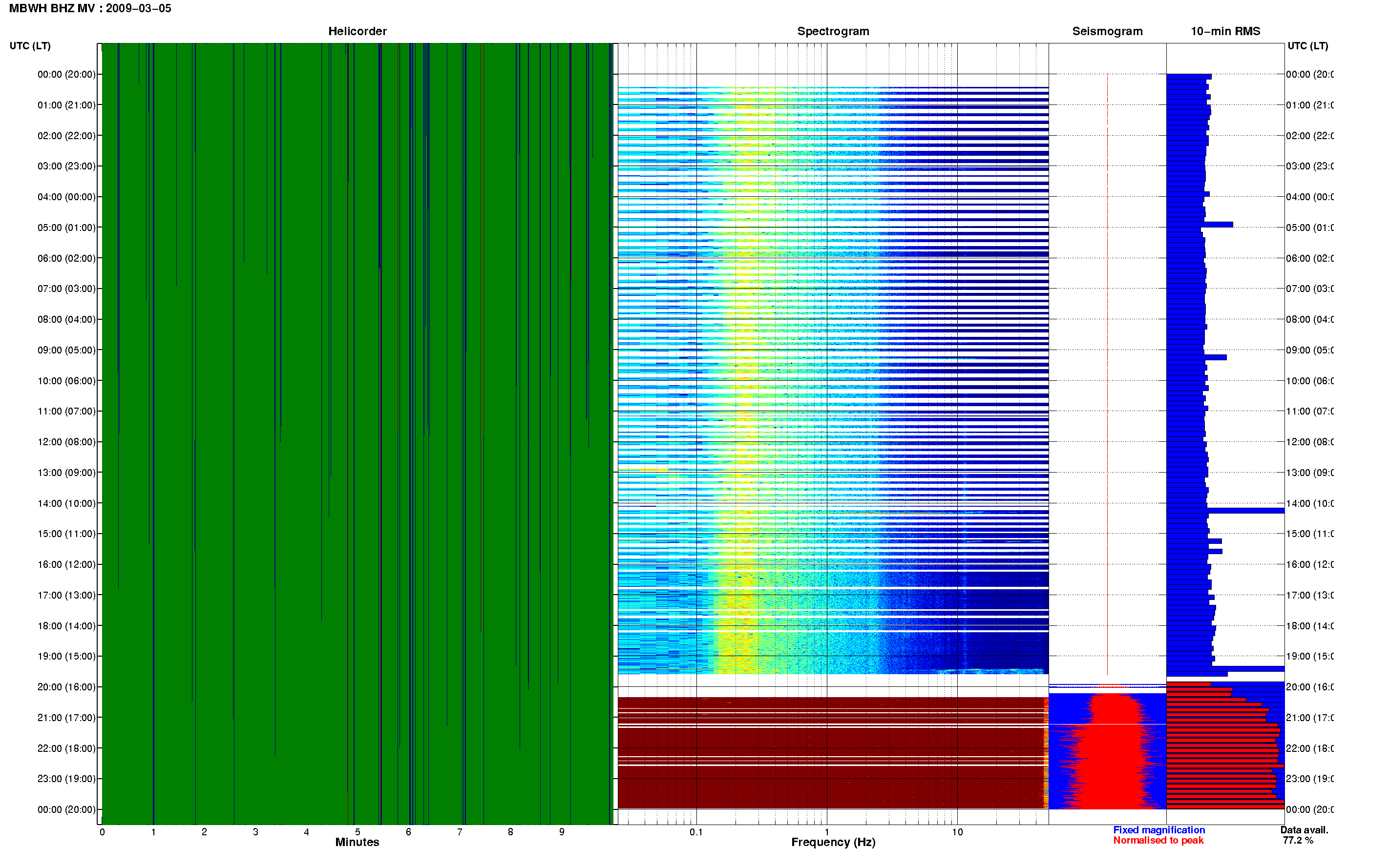1389x868 pixels.
Task: Select the '10-min RMS' panel heading
Action: tap(1225, 31)
